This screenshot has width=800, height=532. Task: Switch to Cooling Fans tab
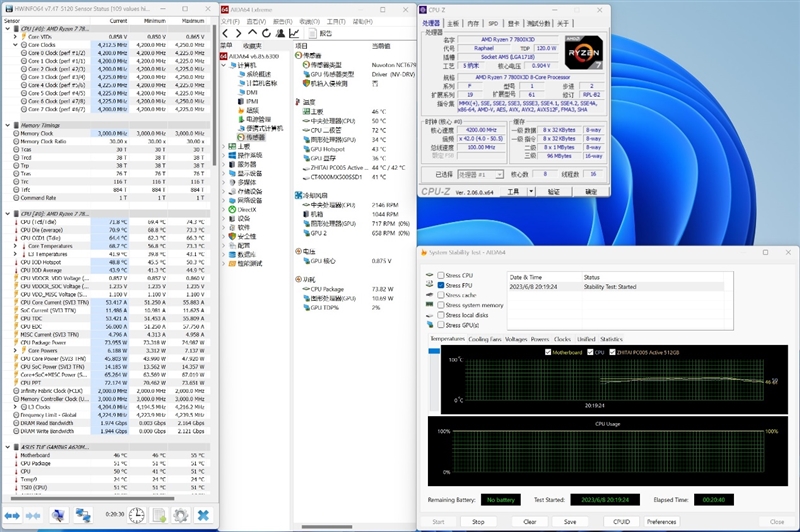pyautogui.click(x=485, y=339)
